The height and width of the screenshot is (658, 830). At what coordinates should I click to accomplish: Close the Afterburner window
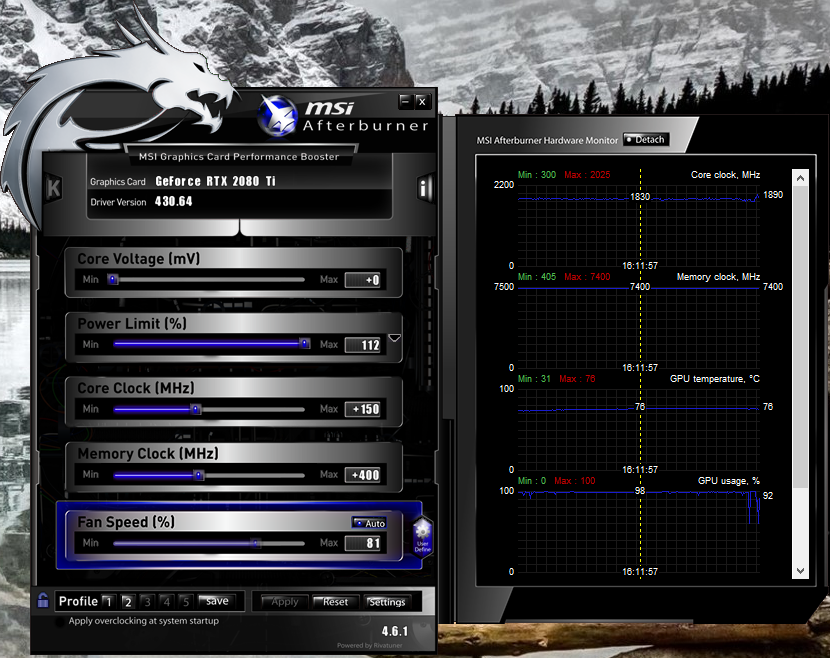(422, 102)
